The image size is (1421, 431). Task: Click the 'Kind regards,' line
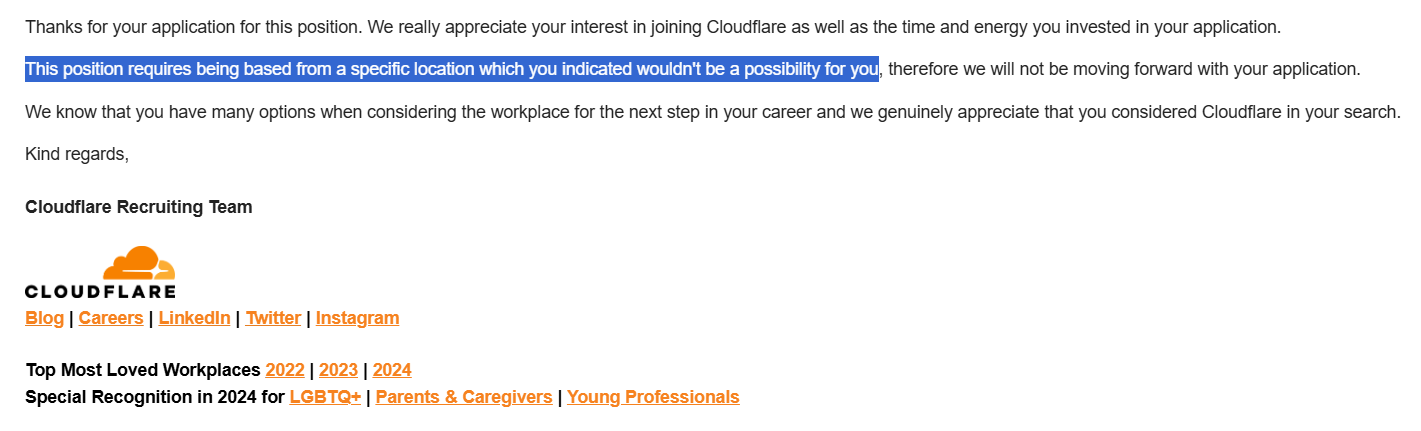77,155
